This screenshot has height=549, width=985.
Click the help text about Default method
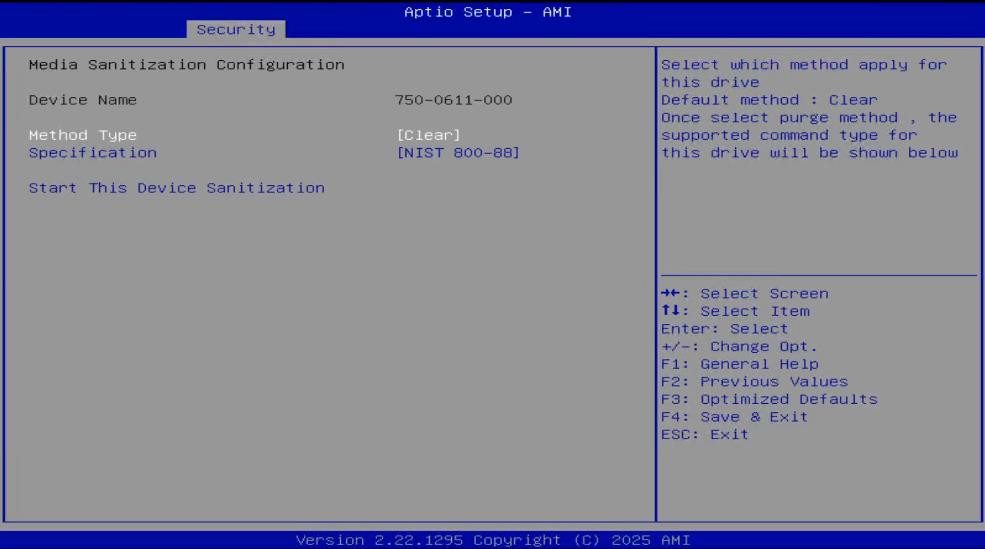(x=769, y=100)
